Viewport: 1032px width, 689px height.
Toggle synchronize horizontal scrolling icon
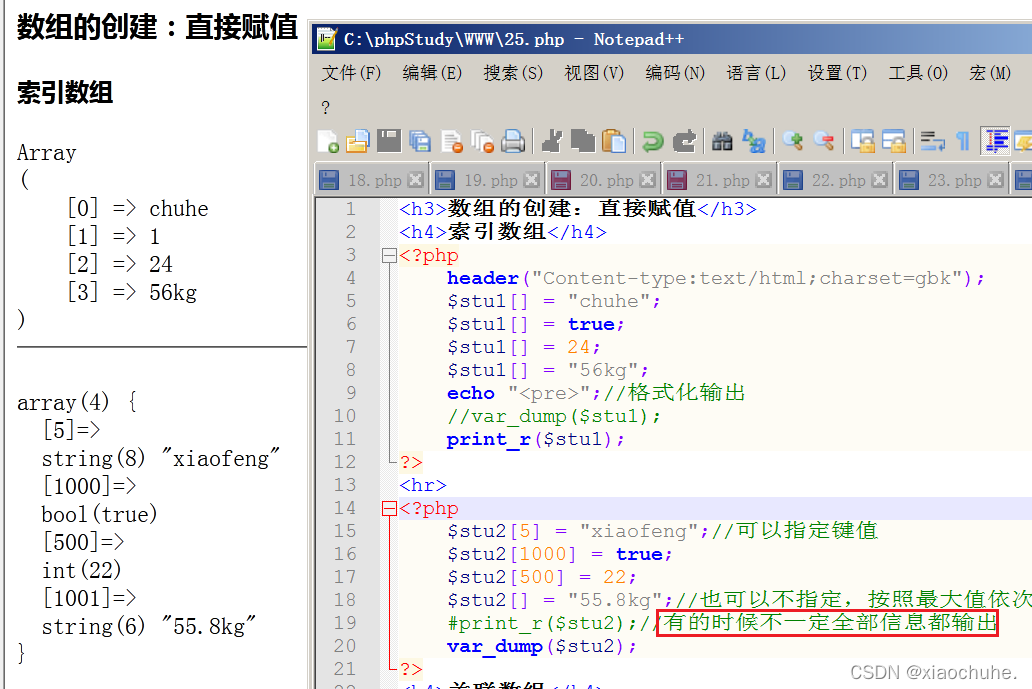pos(893,141)
